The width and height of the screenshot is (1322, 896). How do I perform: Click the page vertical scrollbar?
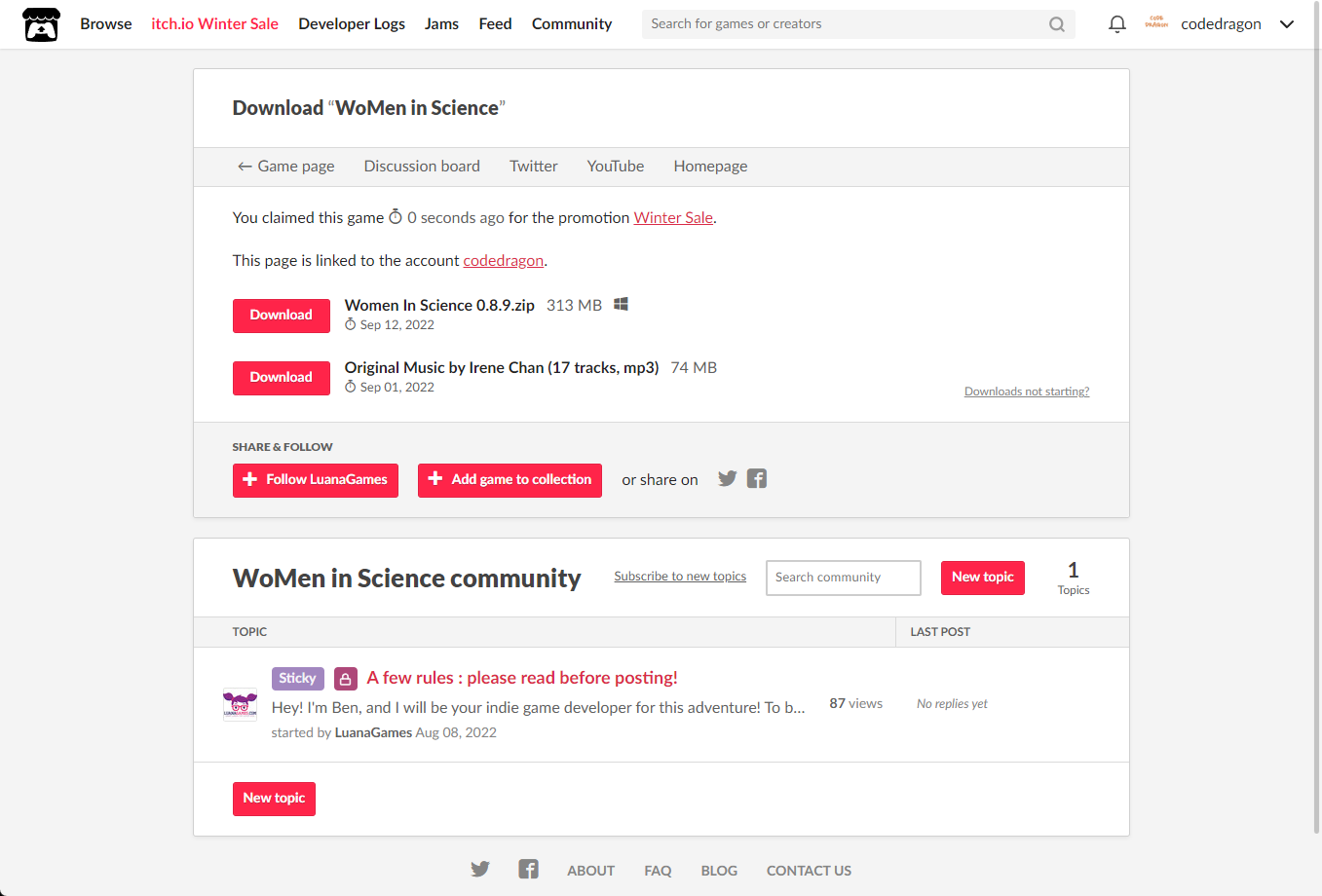(1317, 419)
